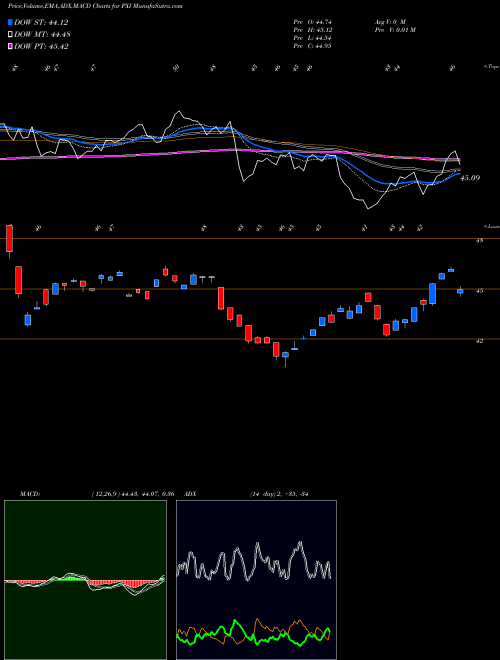Click the 48 price axis label
The height and width of the screenshot is (660, 500).
click(479, 241)
